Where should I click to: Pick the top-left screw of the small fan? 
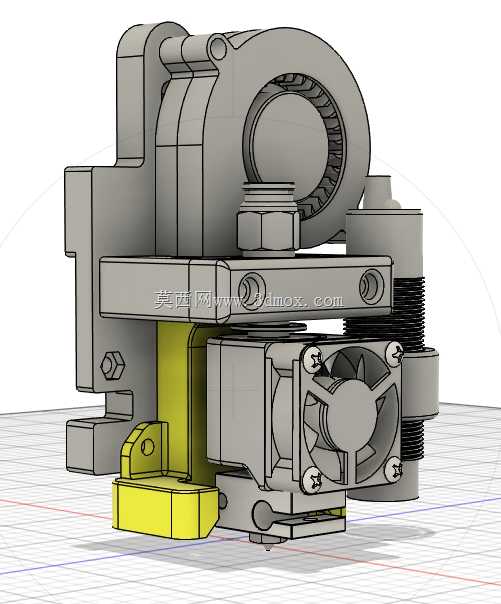[x=314, y=359]
